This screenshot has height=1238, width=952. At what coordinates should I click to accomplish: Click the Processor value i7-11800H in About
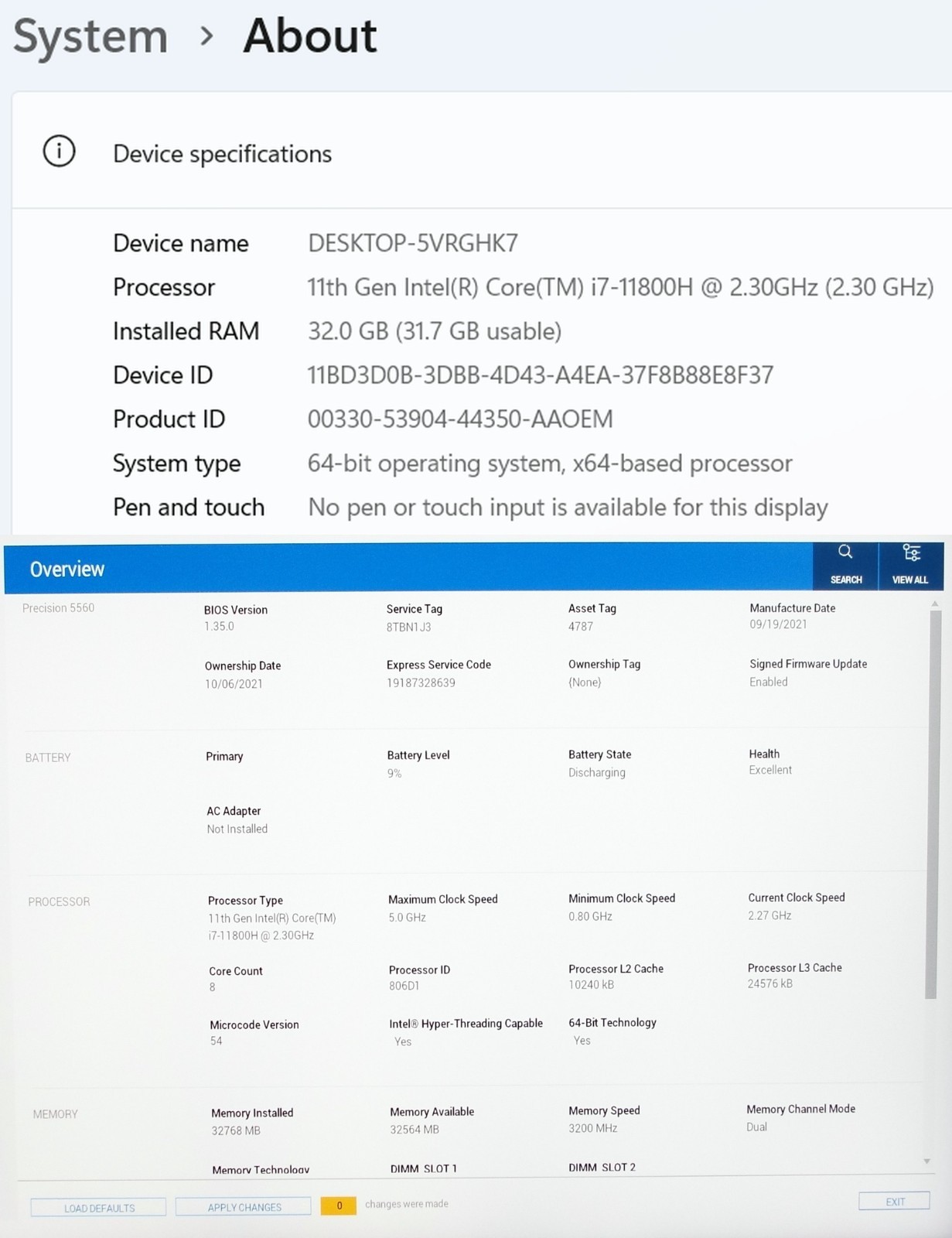(x=620, y=287)
